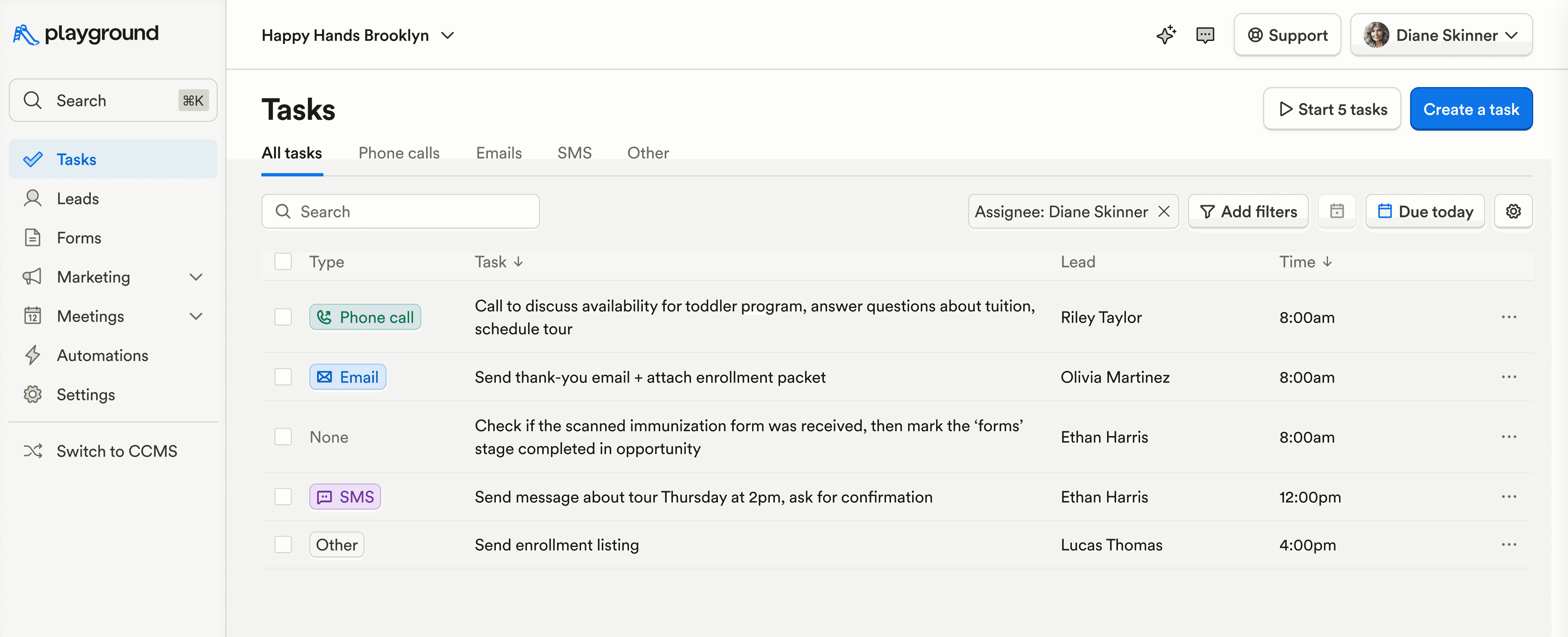The height and width of the screenshot is (637, 1568).
Task: Click inside the task search field
Action: (400, 211)
